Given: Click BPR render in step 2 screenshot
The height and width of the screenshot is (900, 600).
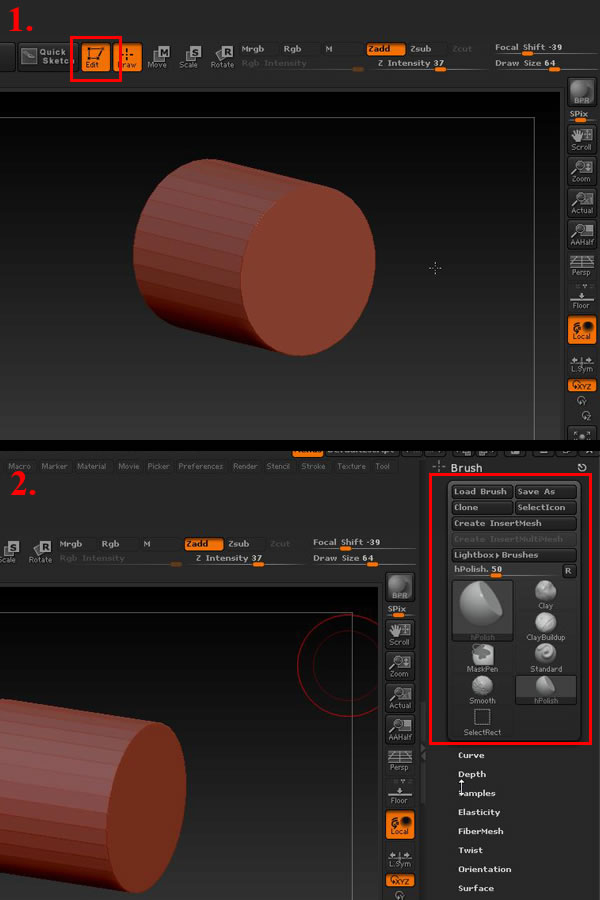Looking at the screenshot, I should tap(400, 587).
